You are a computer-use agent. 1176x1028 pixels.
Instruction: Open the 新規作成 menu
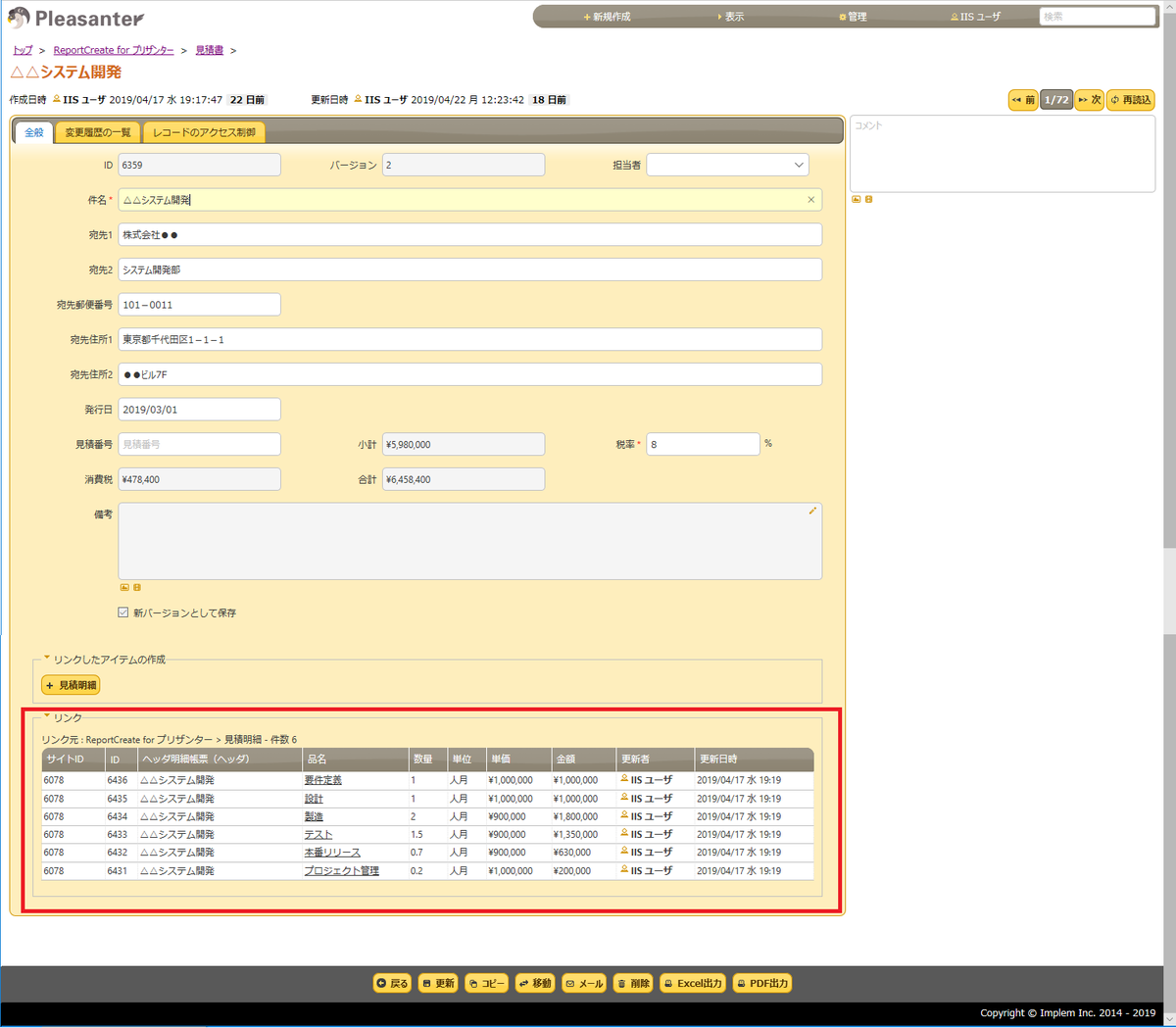click(x=607, y=17)
